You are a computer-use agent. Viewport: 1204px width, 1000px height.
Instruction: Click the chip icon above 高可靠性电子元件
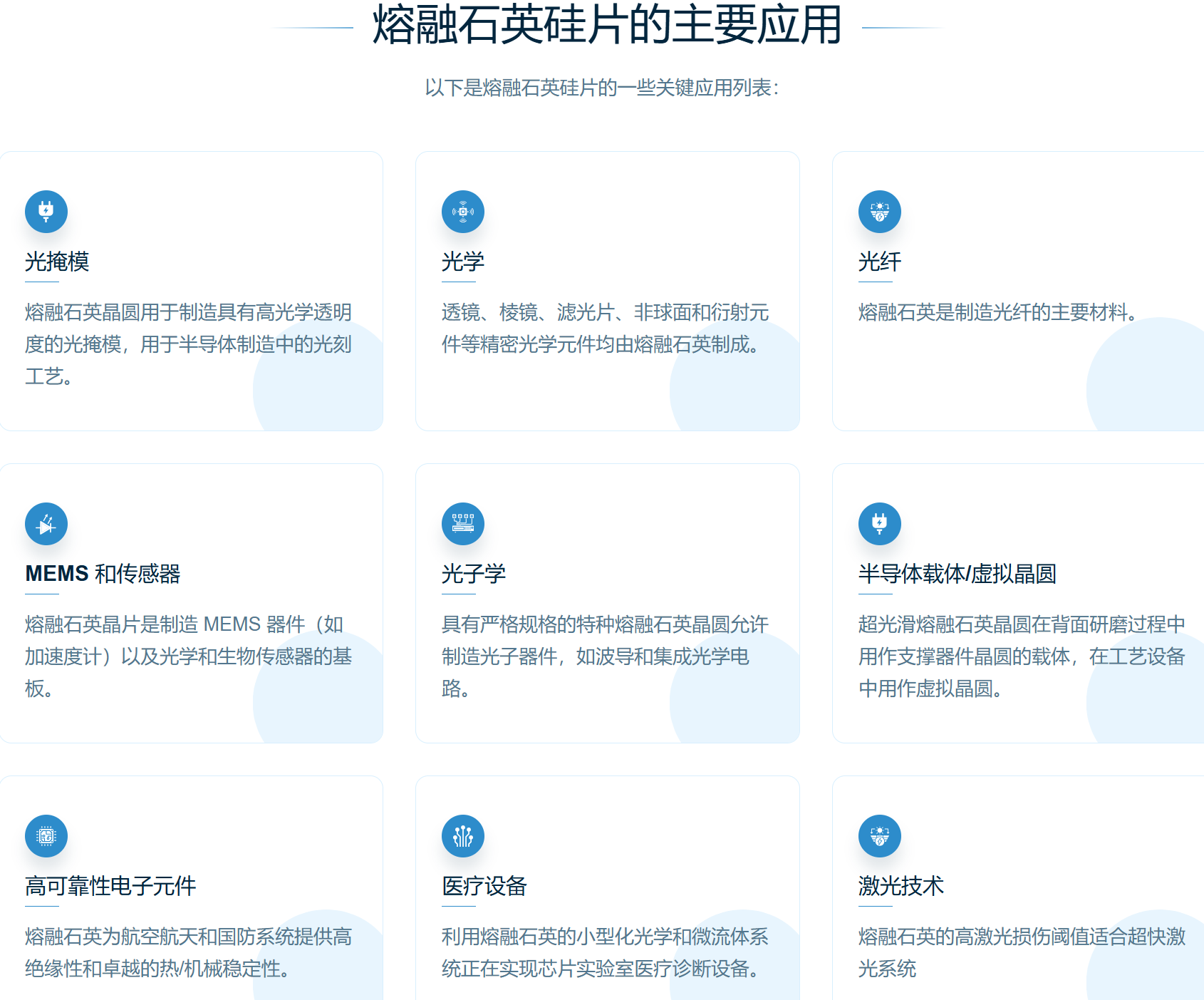coord(46,836)
